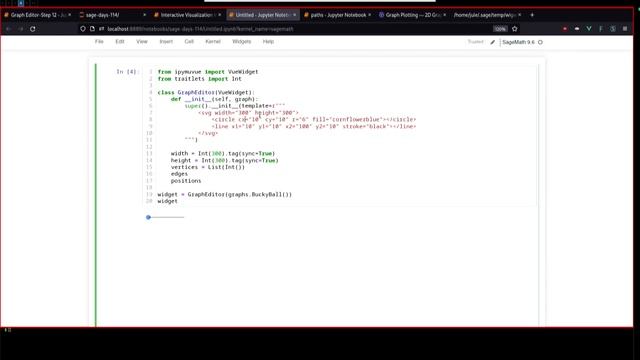Open the tracking protection shield icon
This screenshot has height=360, width=640.
(83, 29)
